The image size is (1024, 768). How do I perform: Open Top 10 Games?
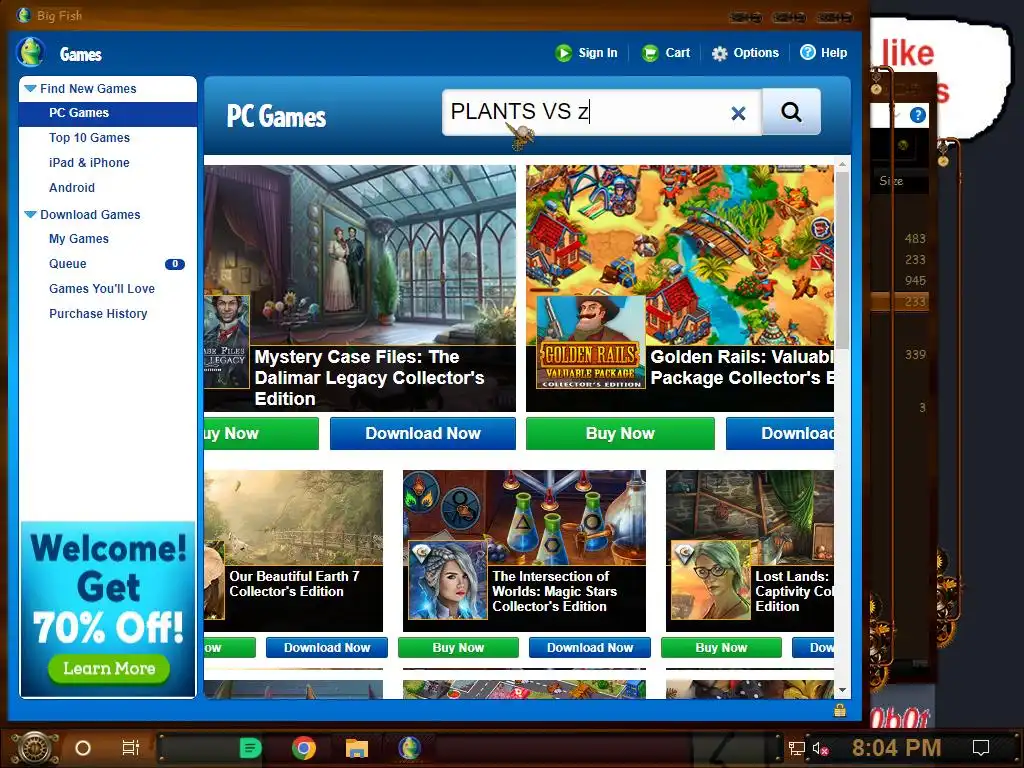[x=89, y=138]
